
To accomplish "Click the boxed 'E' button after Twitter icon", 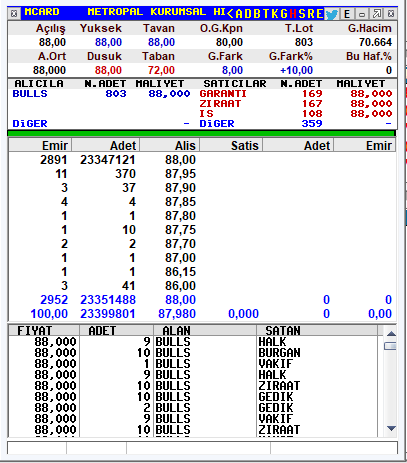I will click(347, 14).
